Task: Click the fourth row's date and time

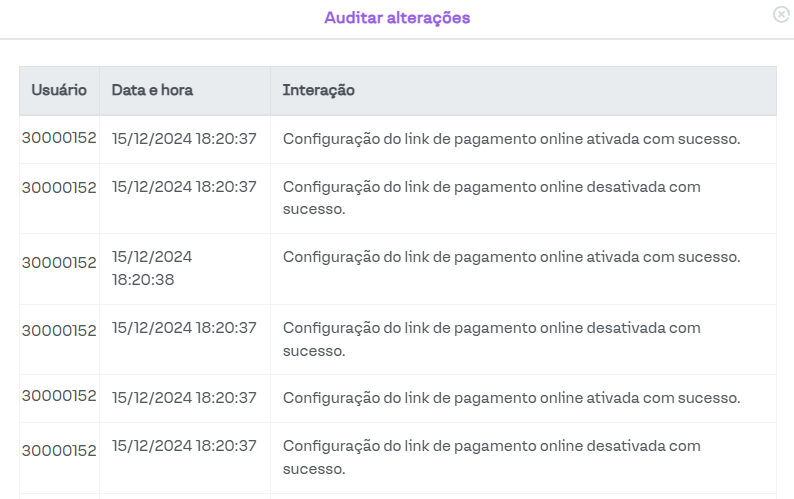Action: 184,328
